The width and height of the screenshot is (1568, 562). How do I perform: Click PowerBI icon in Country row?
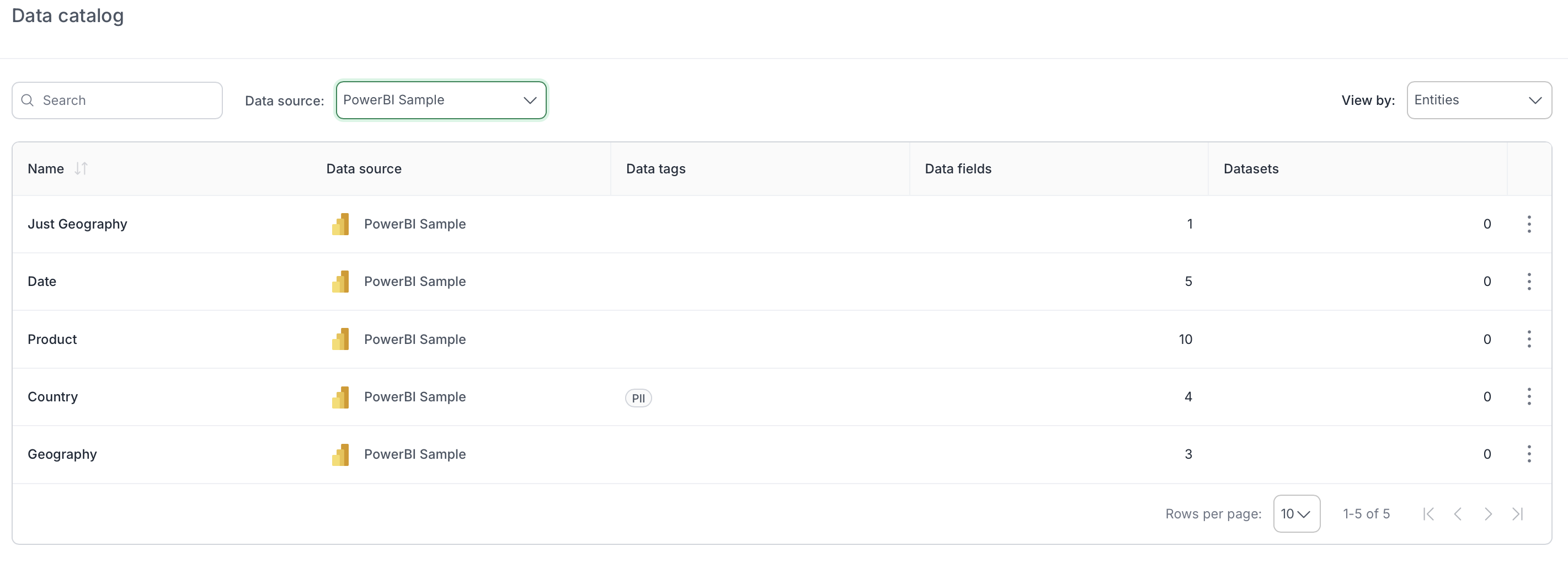click(341, 397)
